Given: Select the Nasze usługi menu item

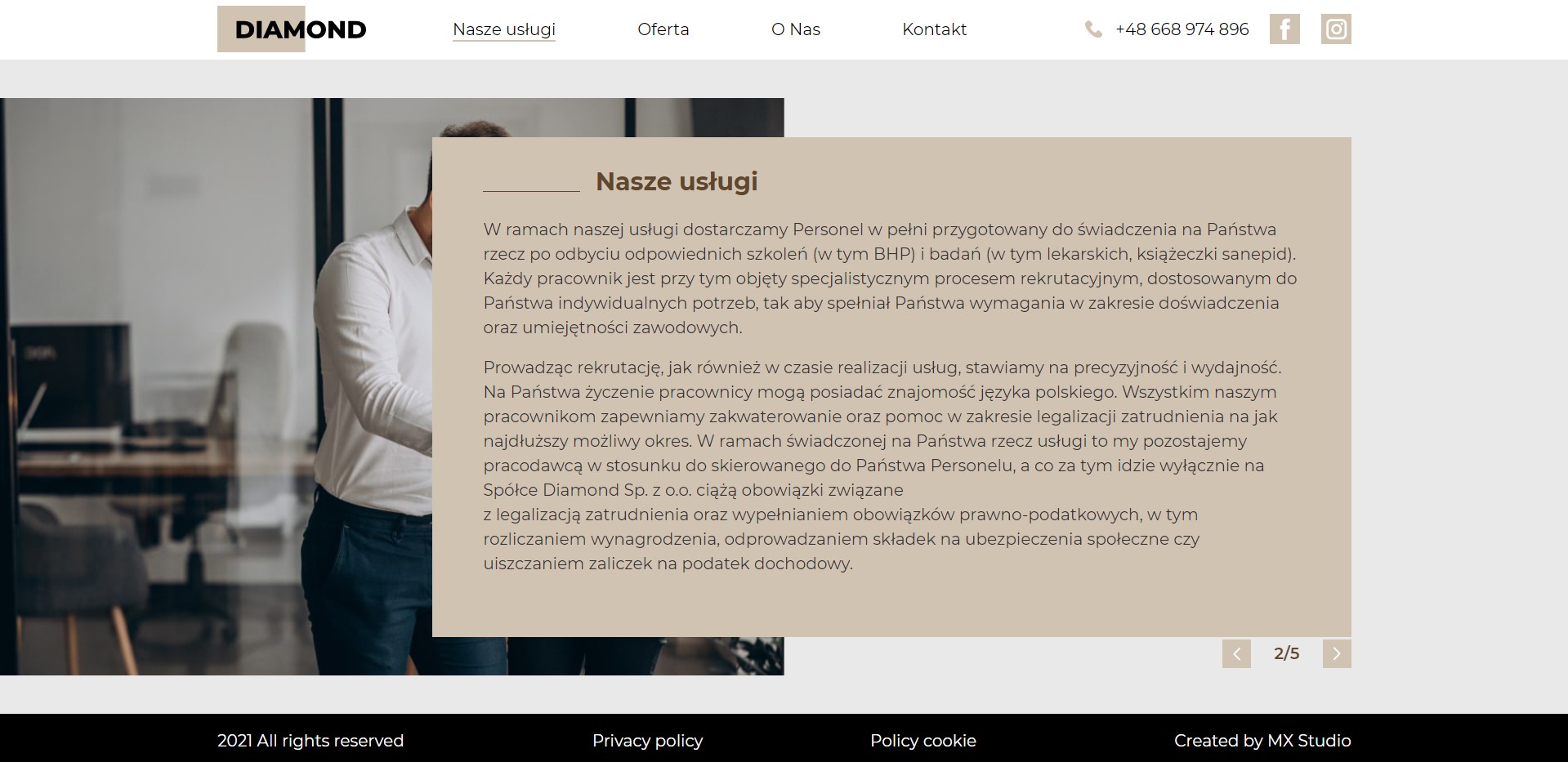Looking at the screenshot, I should 503,29.
